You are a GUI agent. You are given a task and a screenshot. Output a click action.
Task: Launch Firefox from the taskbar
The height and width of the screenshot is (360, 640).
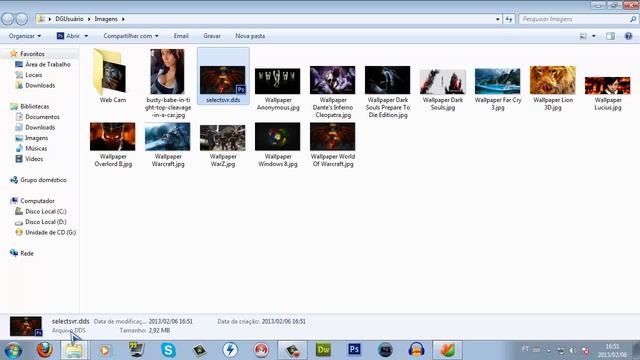click(x=44, y=350)
